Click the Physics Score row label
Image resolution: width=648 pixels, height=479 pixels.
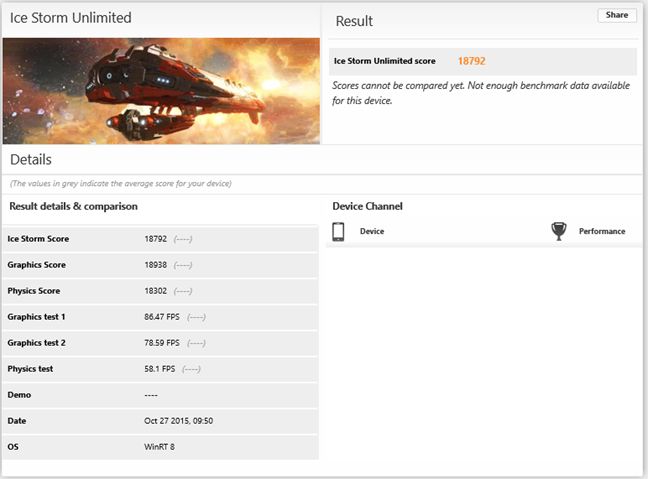point(33,291)
